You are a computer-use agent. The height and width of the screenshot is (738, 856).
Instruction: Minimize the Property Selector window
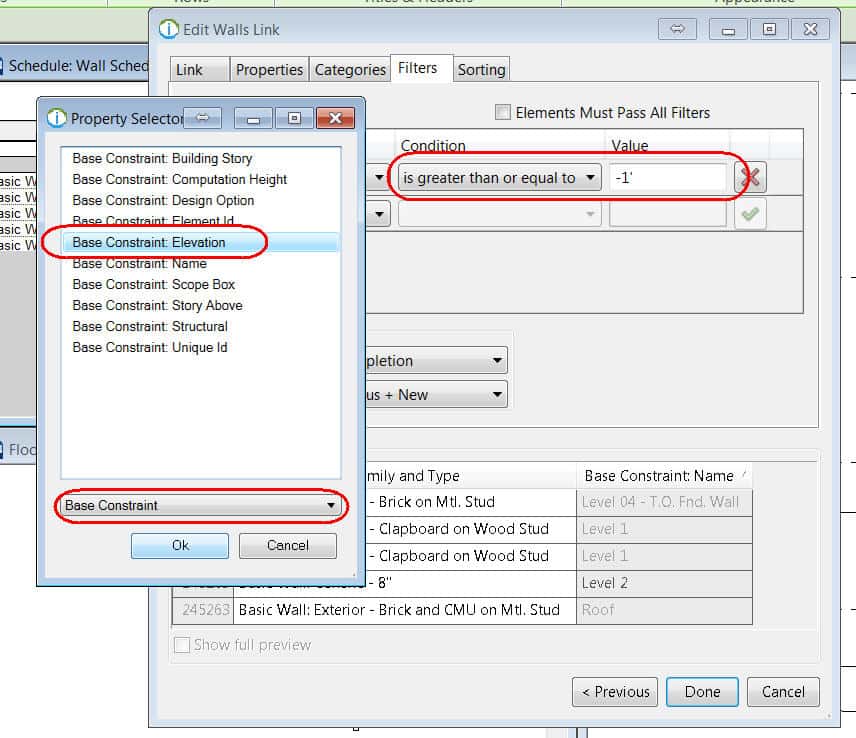click(253, 118)
